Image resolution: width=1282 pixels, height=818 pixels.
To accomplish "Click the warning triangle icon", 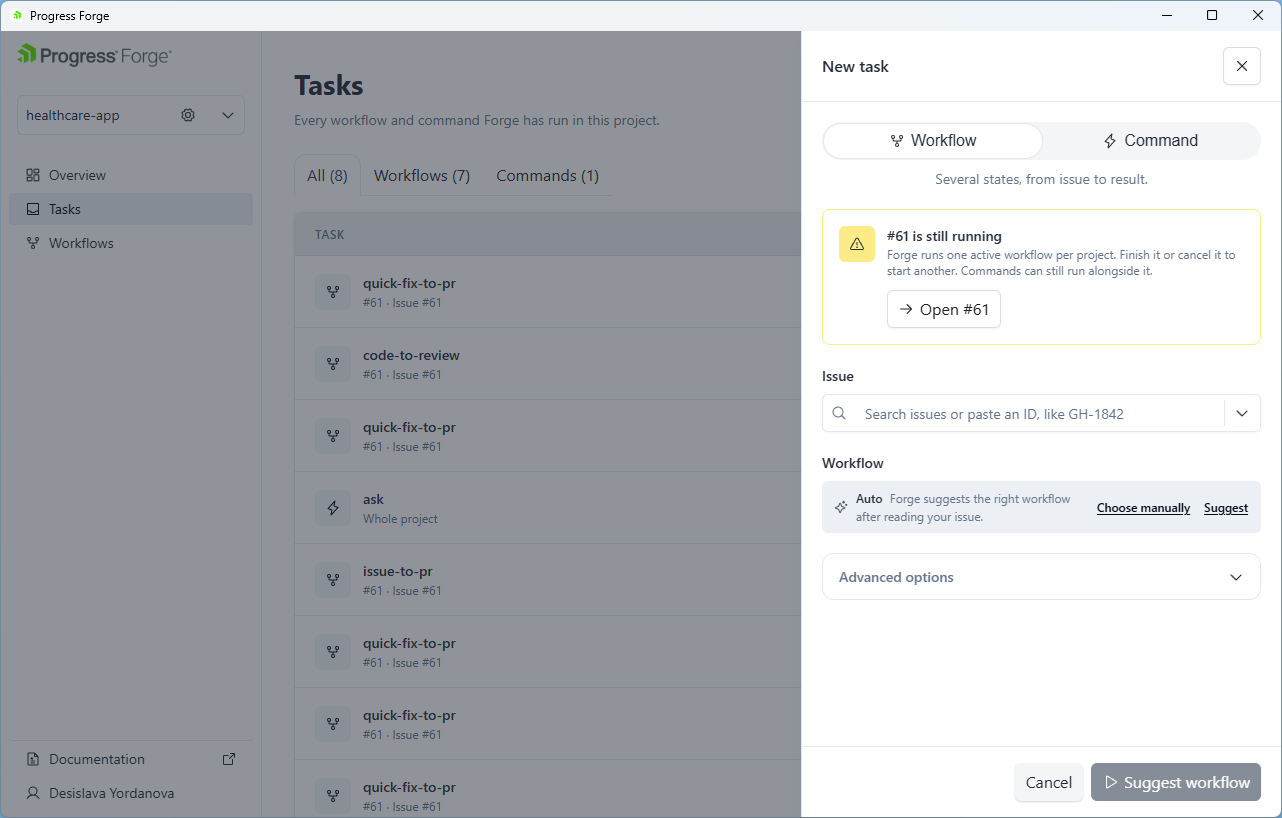I will click(857, 244).
